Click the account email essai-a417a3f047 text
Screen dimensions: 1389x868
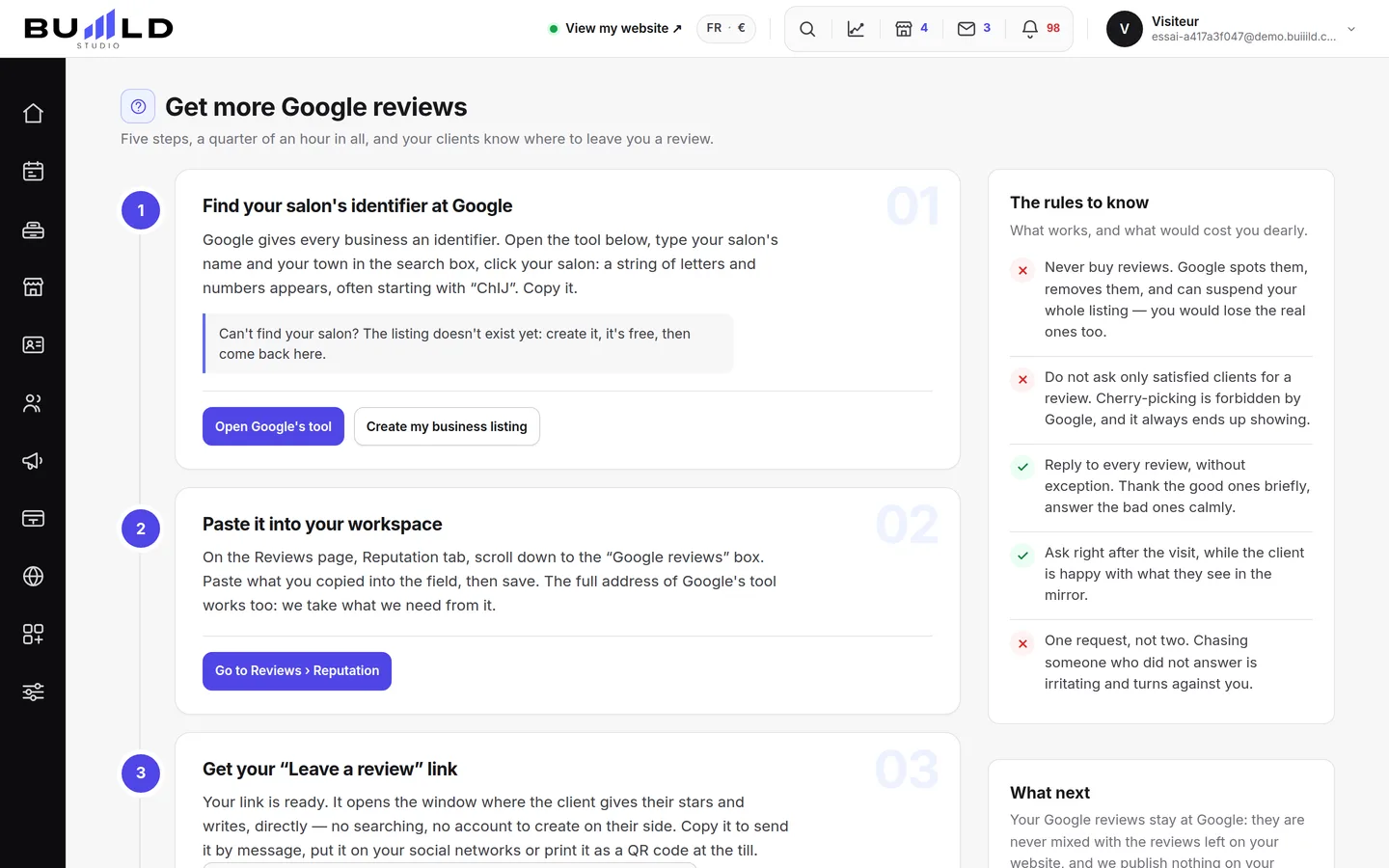[1243, 37]
